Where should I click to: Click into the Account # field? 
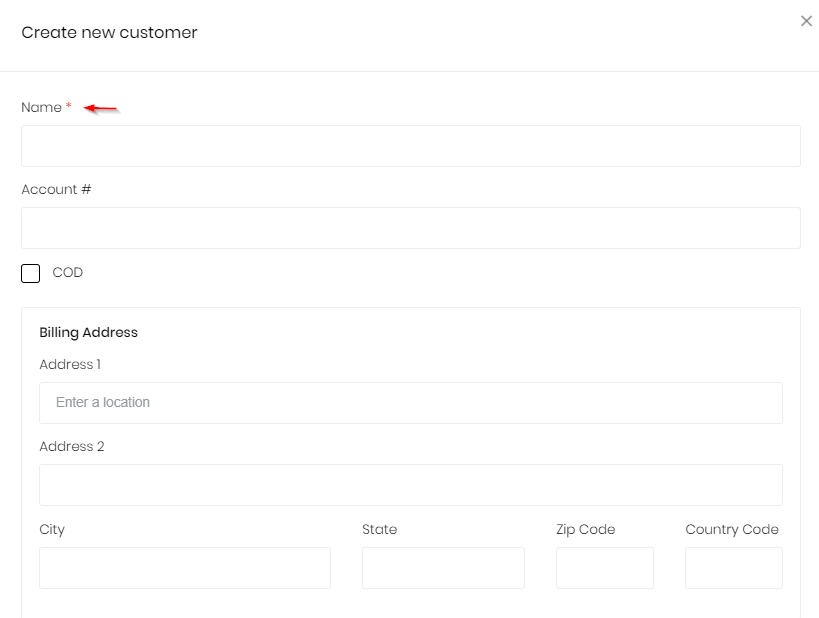[410, 228]
